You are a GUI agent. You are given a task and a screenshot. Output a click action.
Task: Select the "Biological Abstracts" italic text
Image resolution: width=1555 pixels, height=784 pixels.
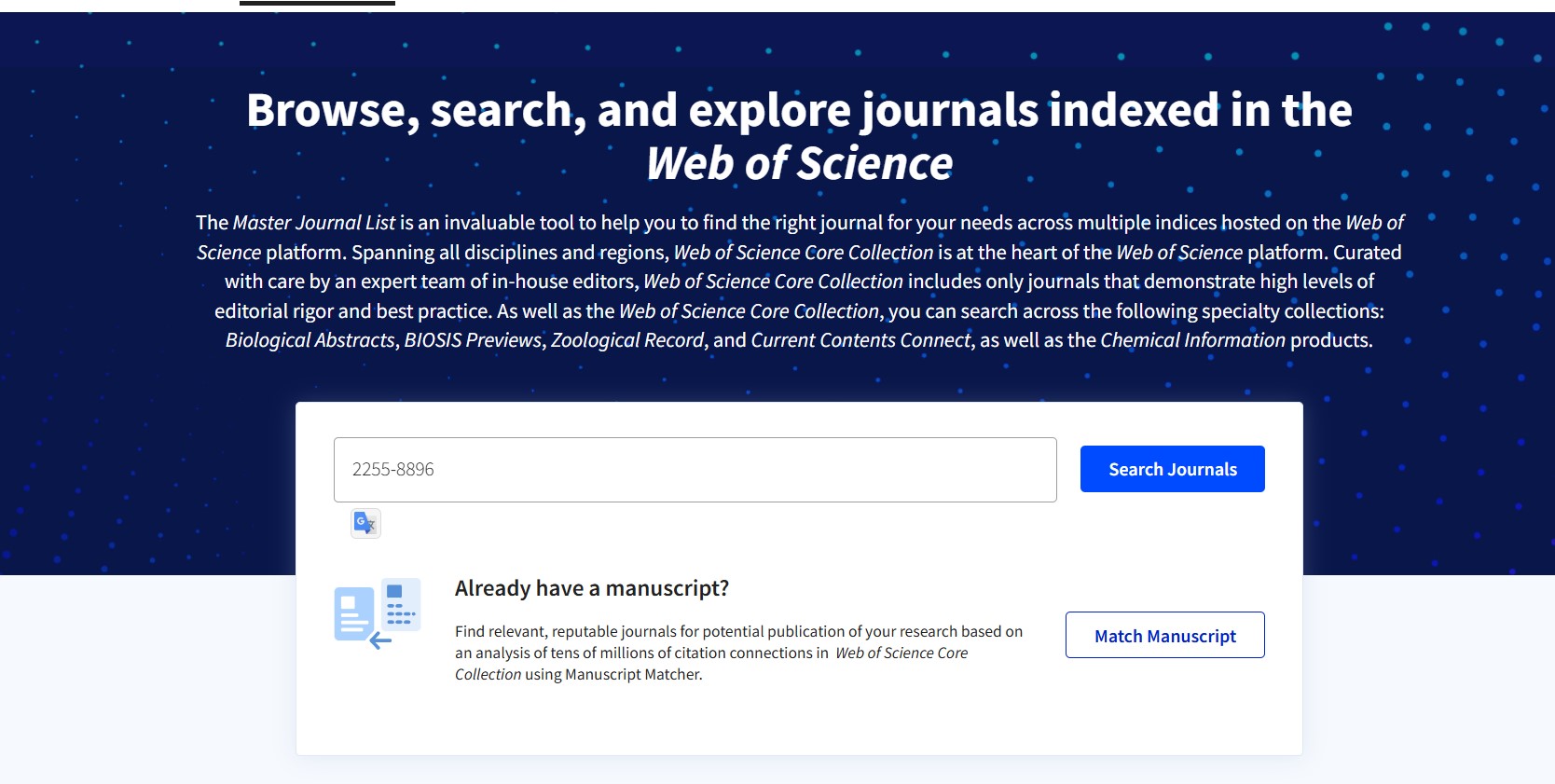click(310, 340)
